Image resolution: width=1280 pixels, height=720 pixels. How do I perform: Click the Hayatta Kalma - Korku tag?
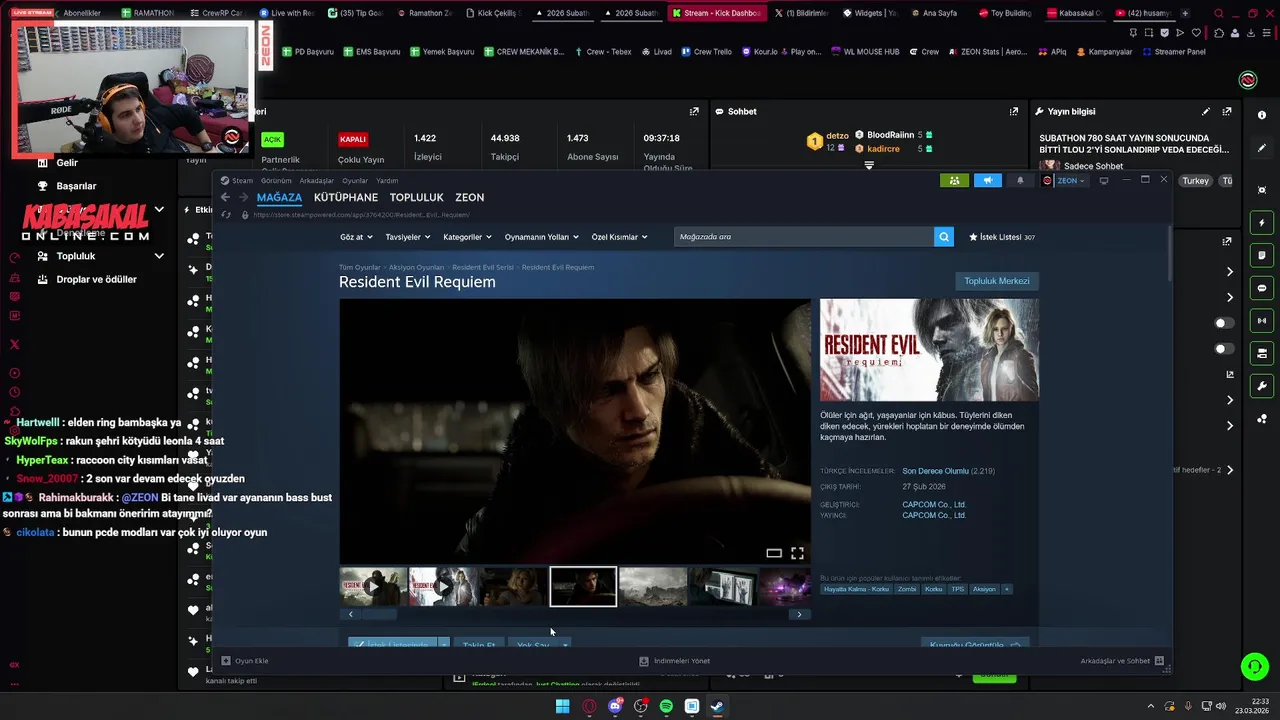pos(856,589)
